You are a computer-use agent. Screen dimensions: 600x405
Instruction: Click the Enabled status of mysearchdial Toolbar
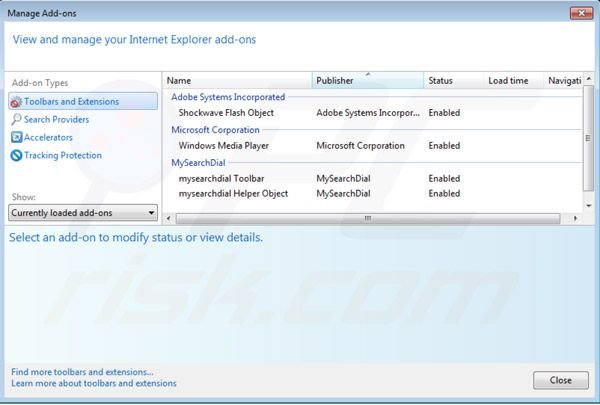pos(444,179)
